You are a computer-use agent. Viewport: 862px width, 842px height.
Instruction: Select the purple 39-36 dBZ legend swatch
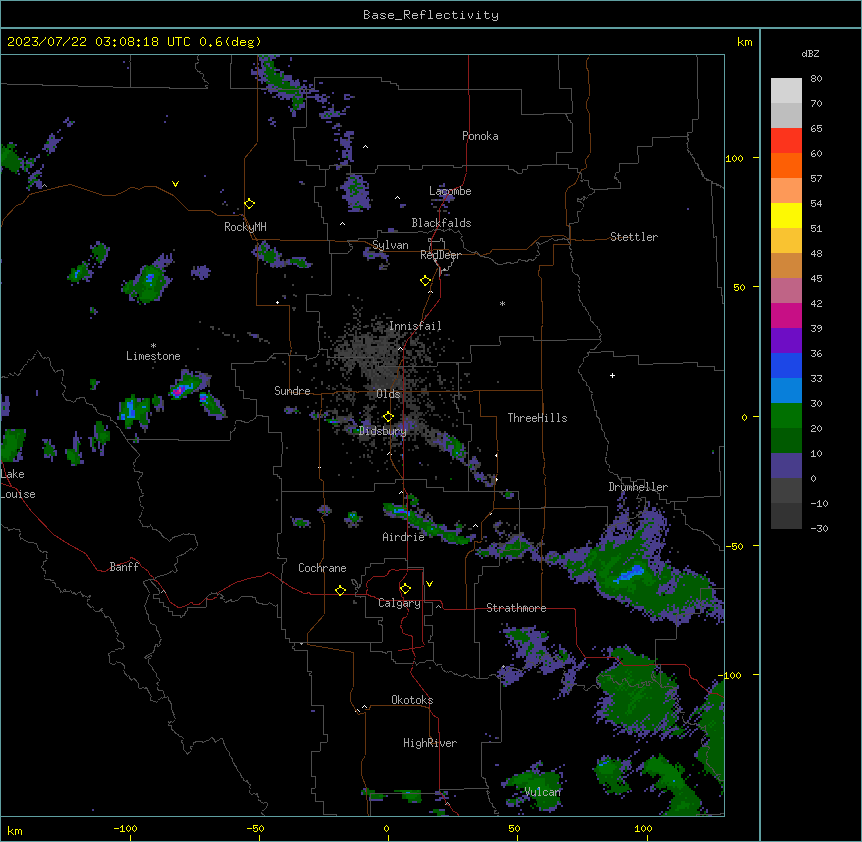(786, 340)
